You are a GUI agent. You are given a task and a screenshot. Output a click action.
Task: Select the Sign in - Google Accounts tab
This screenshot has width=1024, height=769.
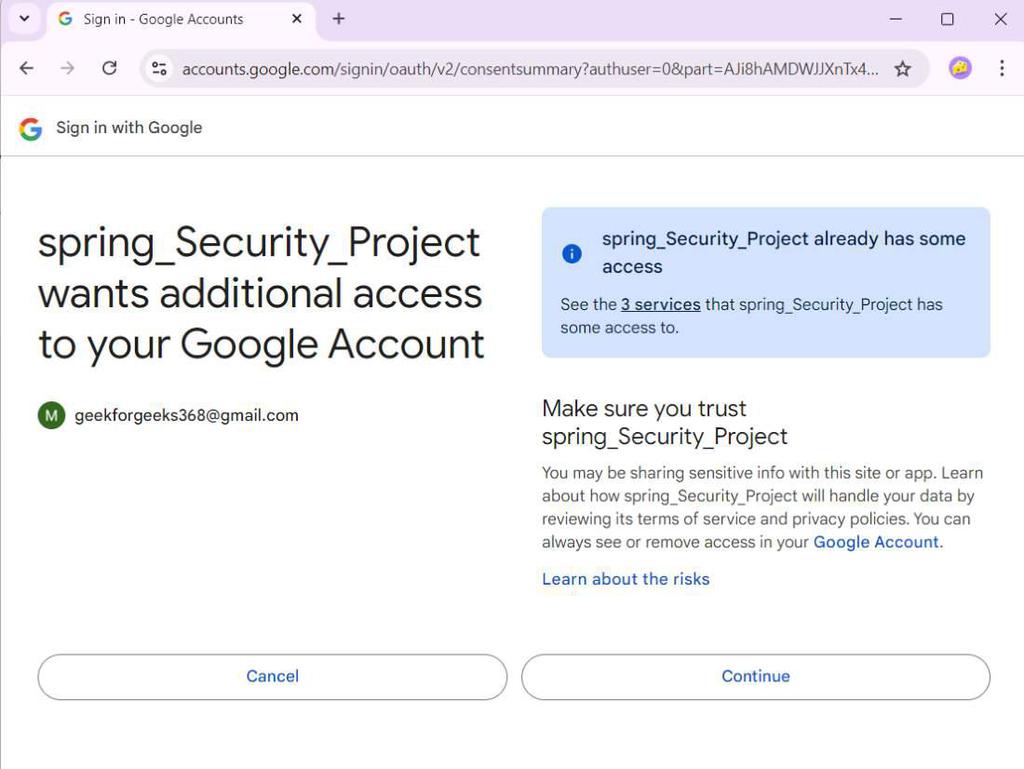pos(165,19)
